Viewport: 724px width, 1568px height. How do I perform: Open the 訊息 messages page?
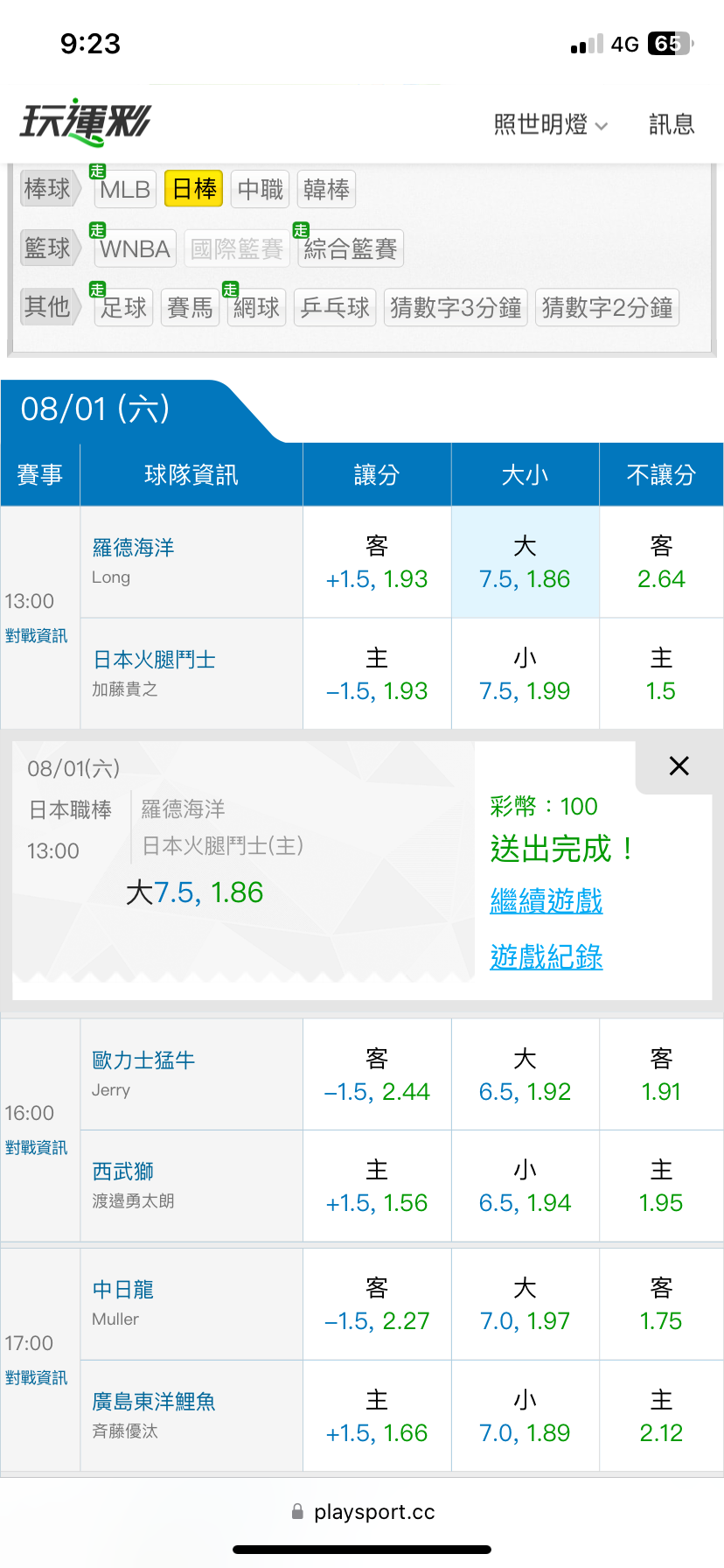pos(672,125)
